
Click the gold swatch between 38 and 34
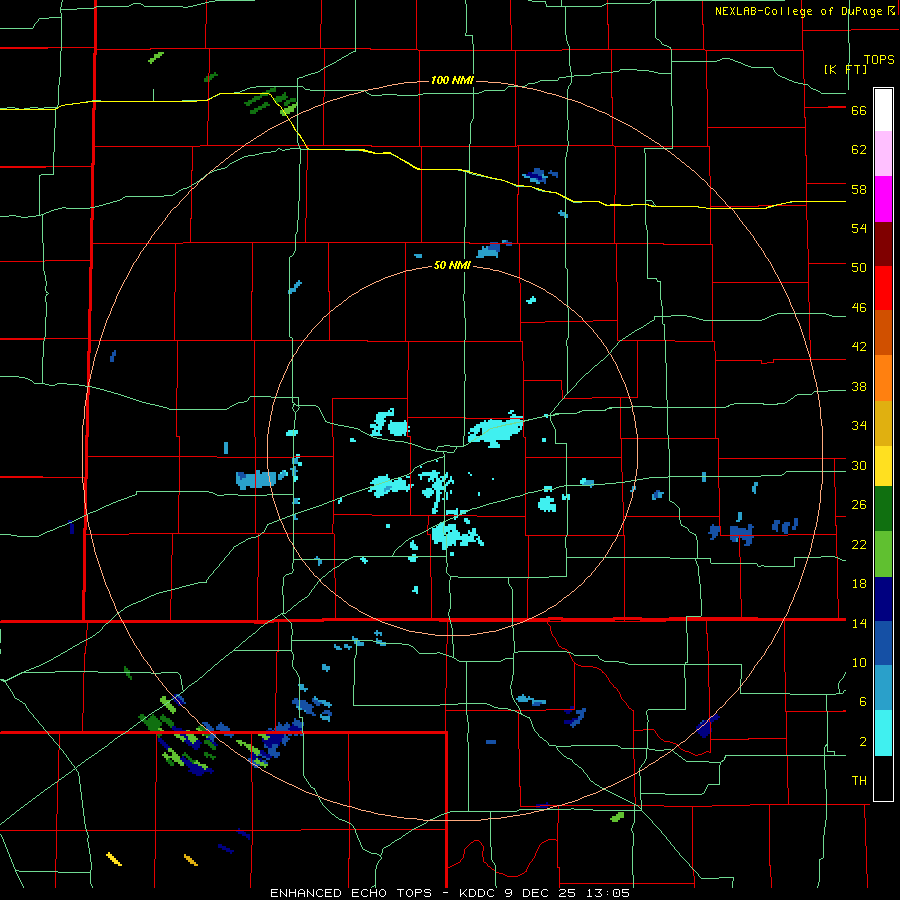pyautogui.click(x=883, y=423)
